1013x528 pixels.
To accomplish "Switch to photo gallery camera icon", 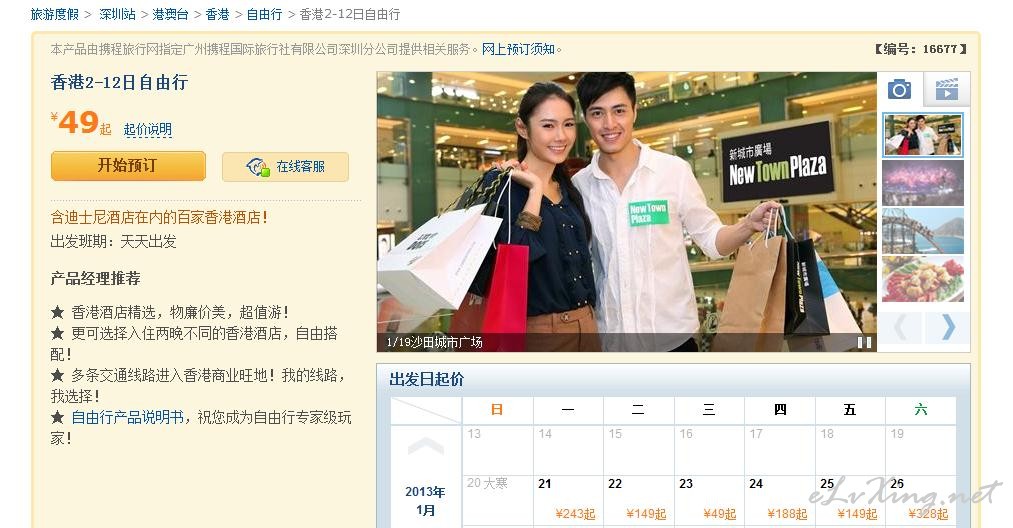I will pos(899,89).
